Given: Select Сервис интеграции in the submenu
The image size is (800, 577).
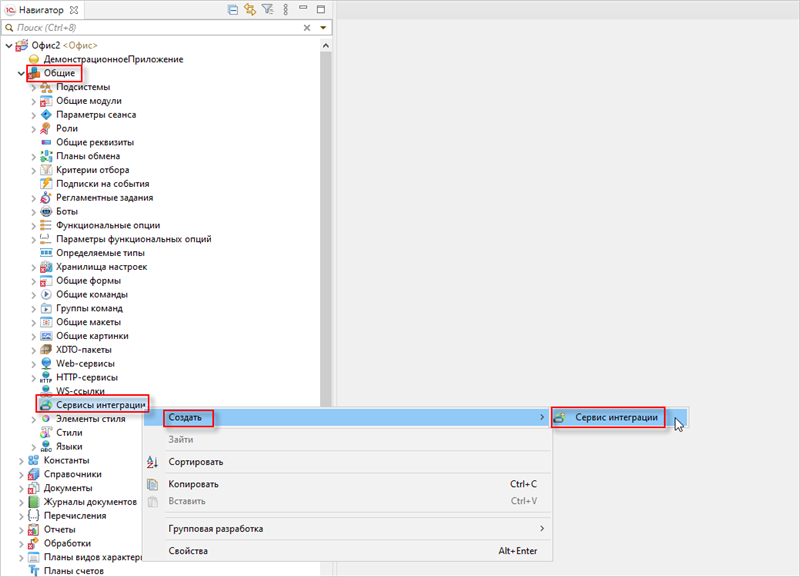Looking at the screenshot, I should click(x=616, y=417).
